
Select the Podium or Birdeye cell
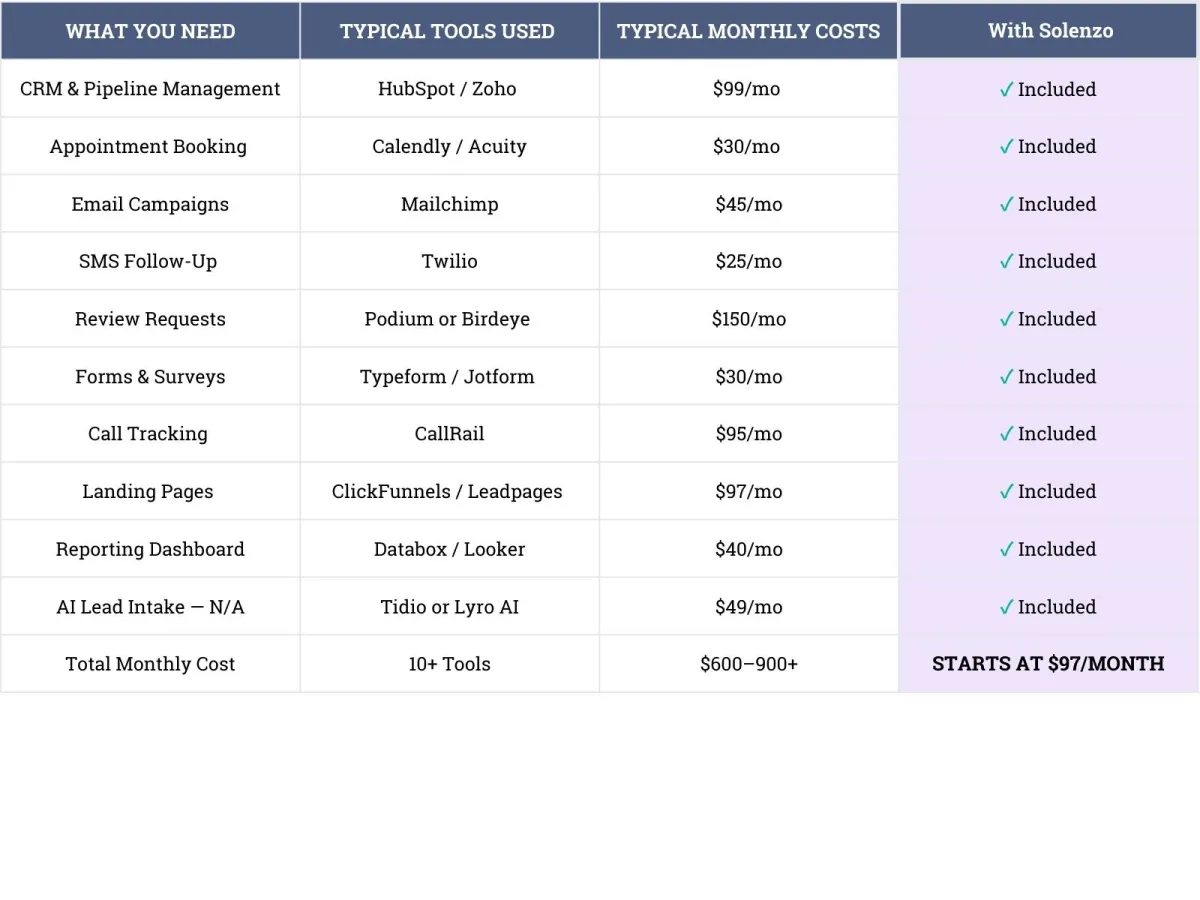coord(449,319)
